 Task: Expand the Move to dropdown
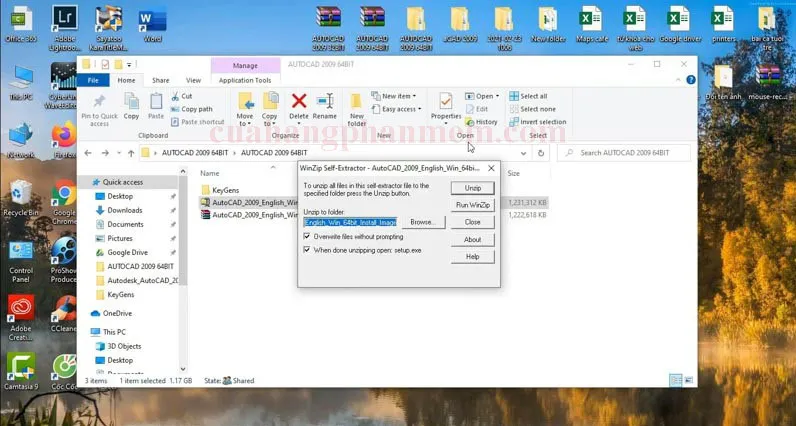(246, 121)
